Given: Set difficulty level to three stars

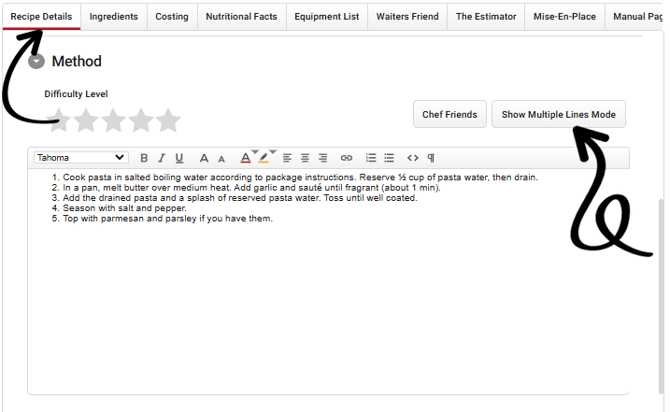Looking at the screenshot, I should click(113, 121).
